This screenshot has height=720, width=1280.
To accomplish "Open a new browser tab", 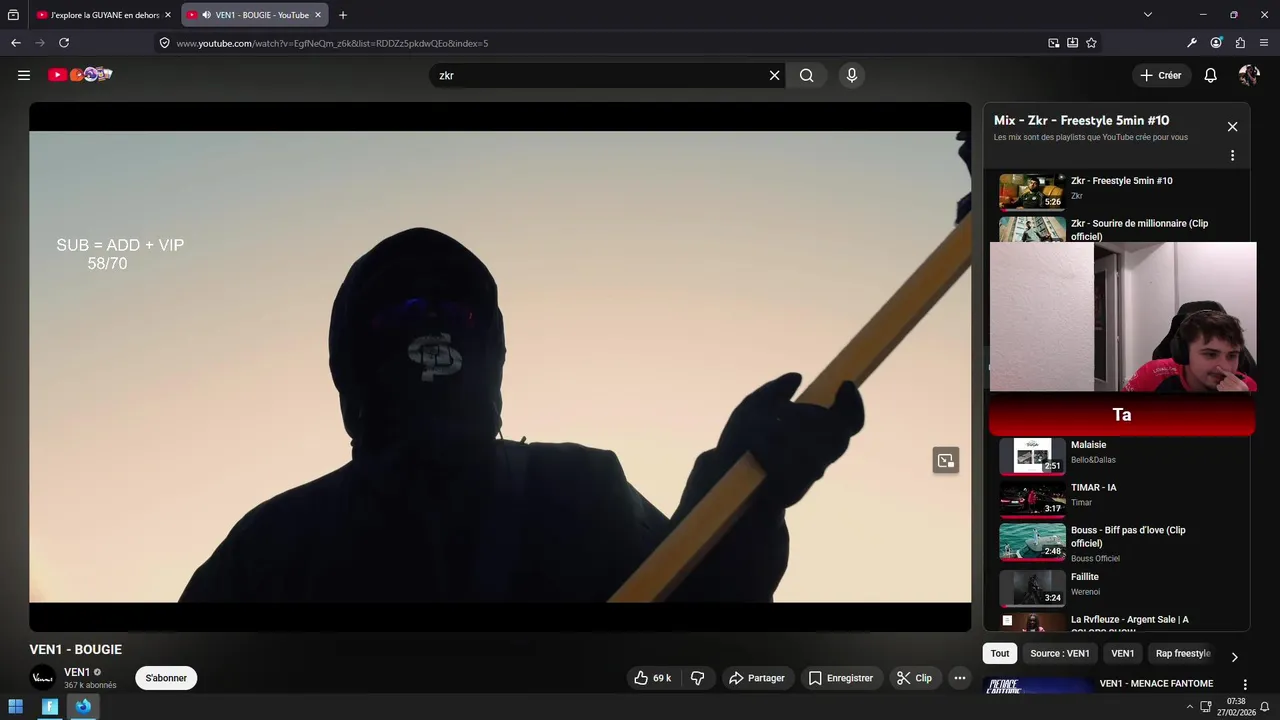I will pos(343,15).
